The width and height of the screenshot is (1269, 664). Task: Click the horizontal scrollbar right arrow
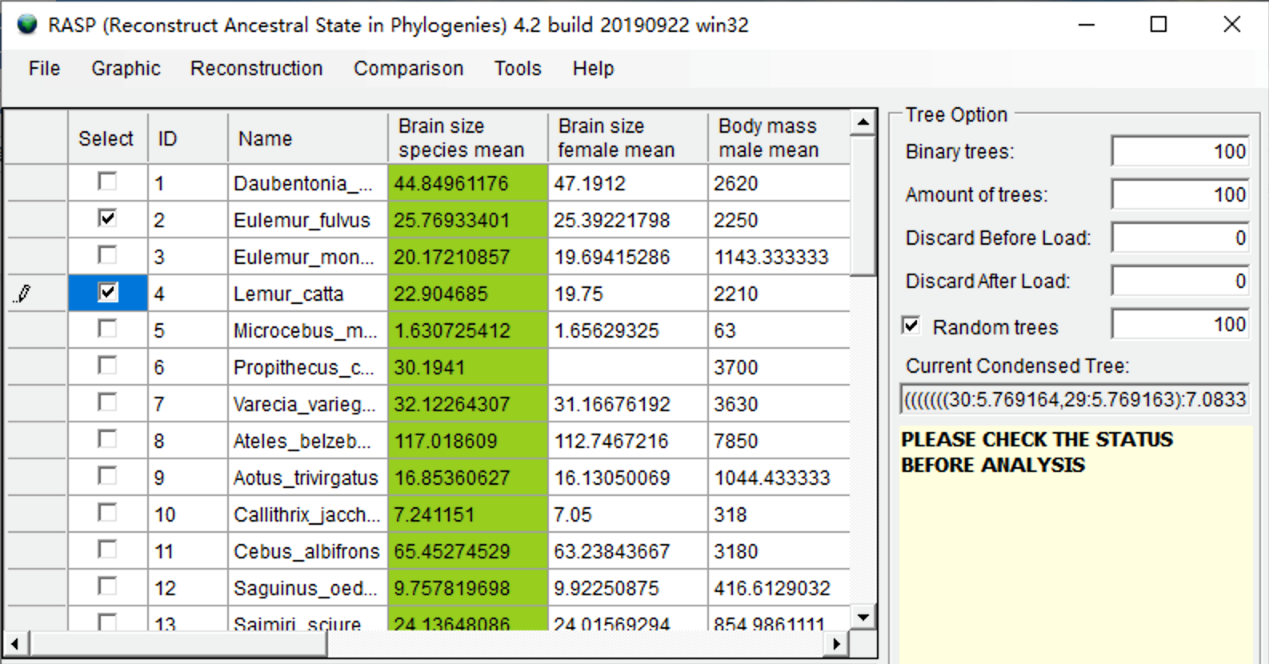[x=838, y=642]
